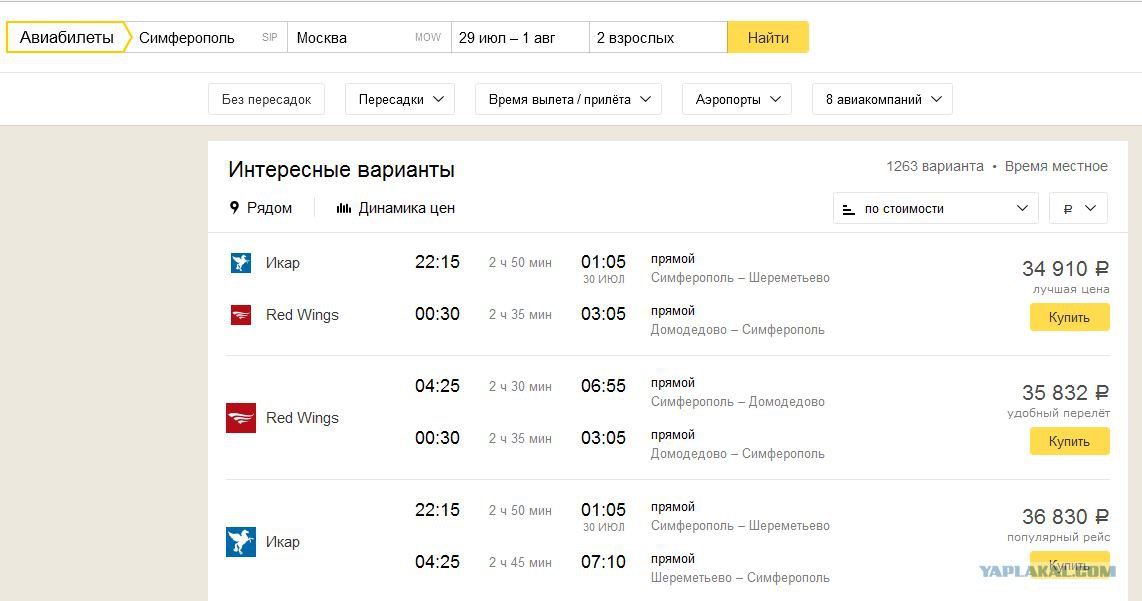1142x601 pixels.
Task: Buy the 34 910 ₽ ticket
Action: coord(1069,317)
